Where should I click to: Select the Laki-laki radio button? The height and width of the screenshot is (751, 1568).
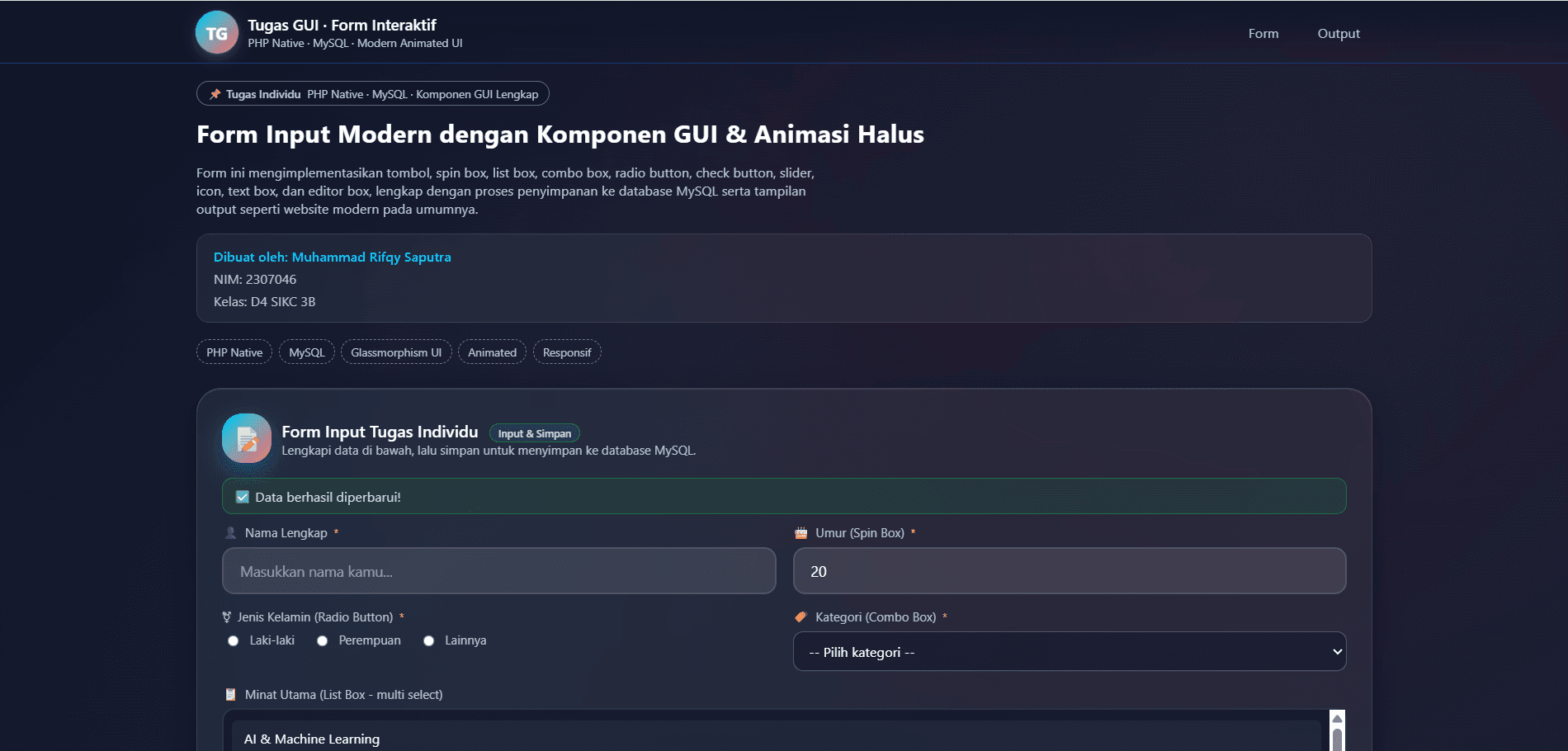click(x=234, y=640)
